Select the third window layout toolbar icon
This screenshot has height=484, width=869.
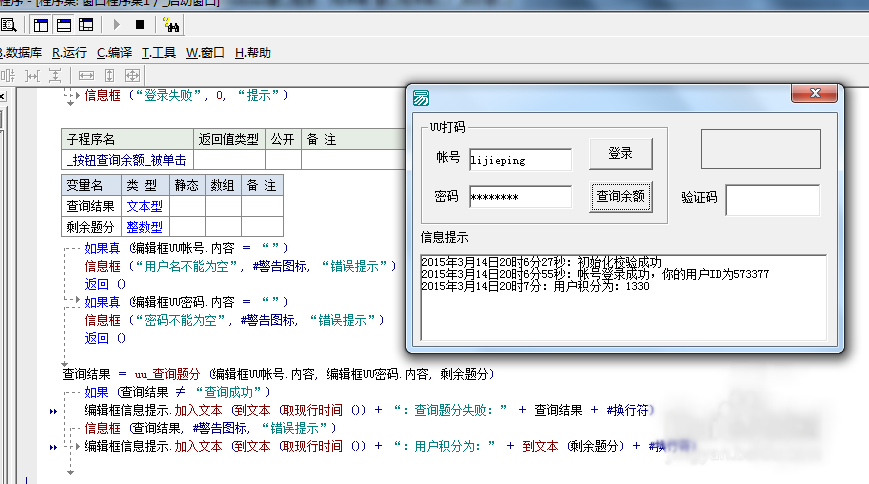click(x=84, y=24)
